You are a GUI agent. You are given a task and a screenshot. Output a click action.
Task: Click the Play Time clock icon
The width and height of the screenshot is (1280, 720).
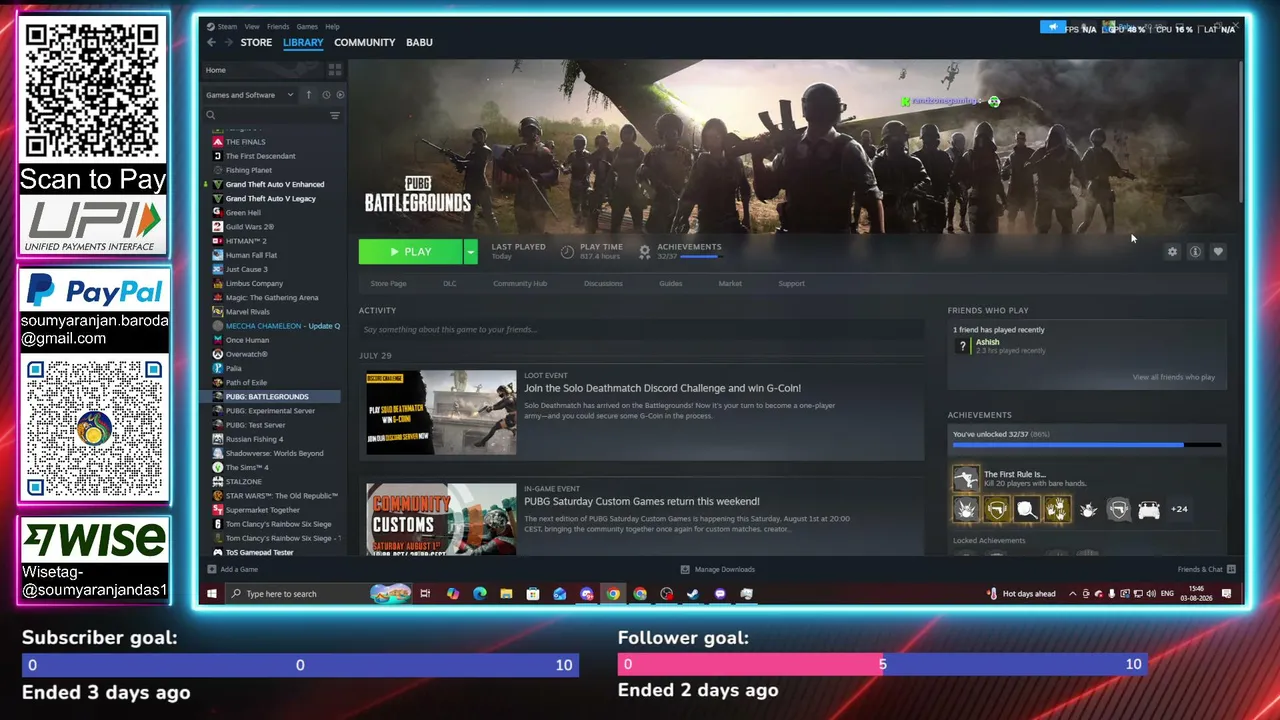pyautogui.click(x=567, y=252)
